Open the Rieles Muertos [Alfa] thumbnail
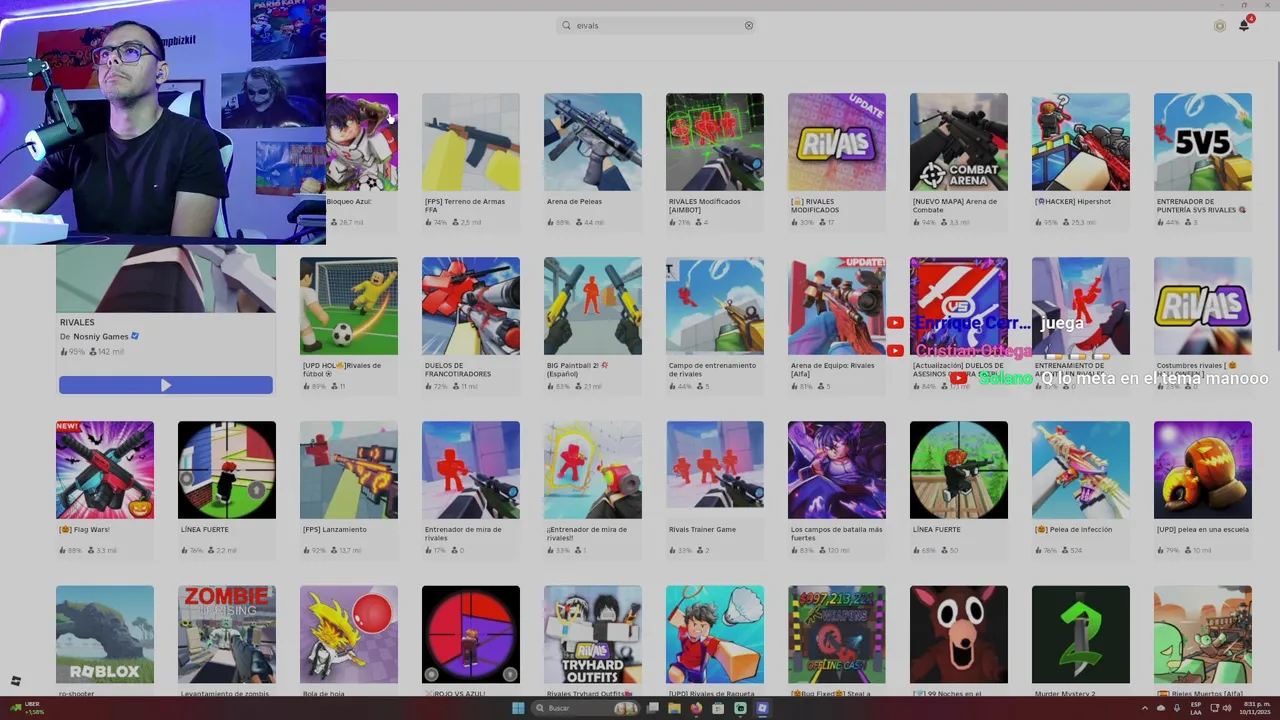This screenshot has width=1280, height=720. pyautogui.click(x=1203, y=634)
